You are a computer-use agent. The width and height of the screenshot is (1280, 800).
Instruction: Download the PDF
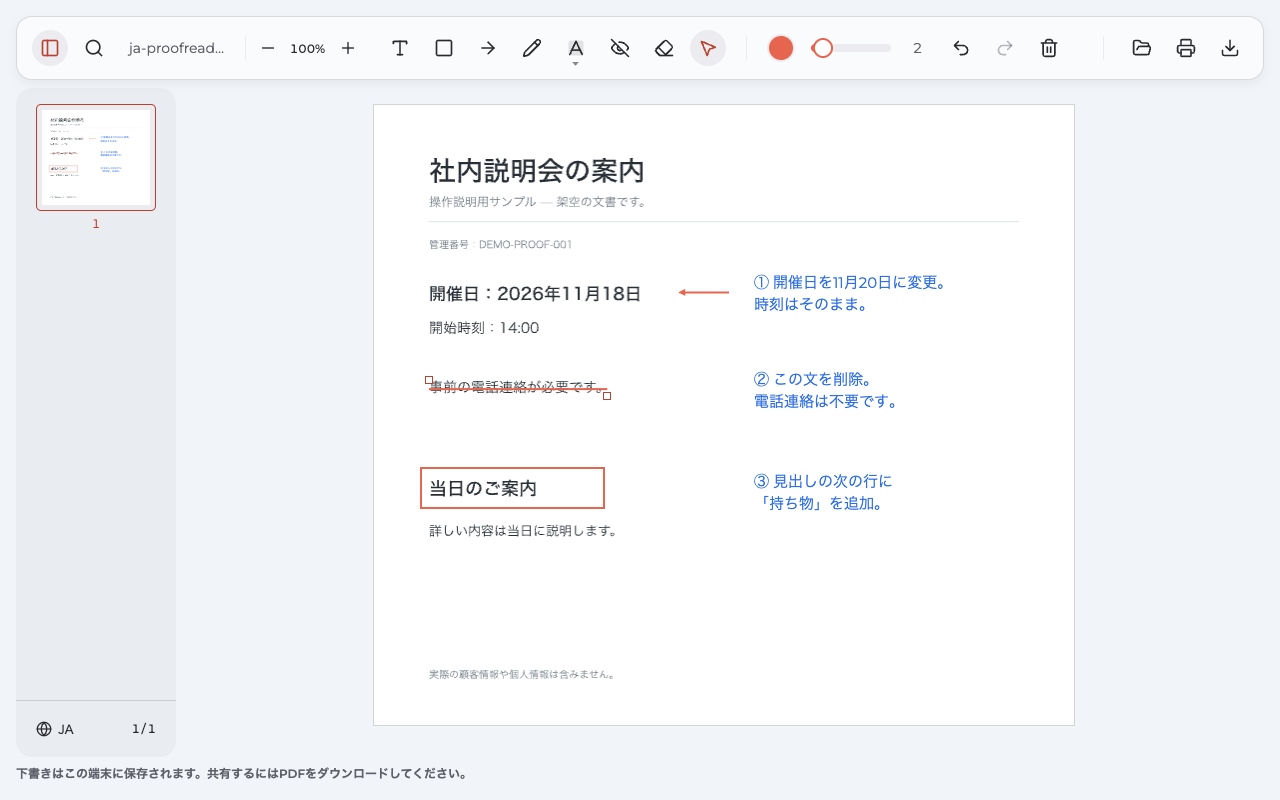[x=1230, y=48]
